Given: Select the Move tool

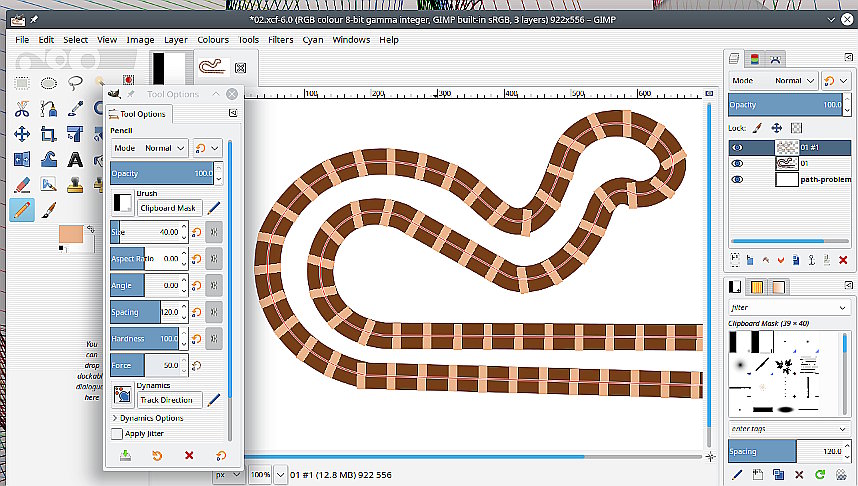Looking at the screenshot, I should (21, 134).
